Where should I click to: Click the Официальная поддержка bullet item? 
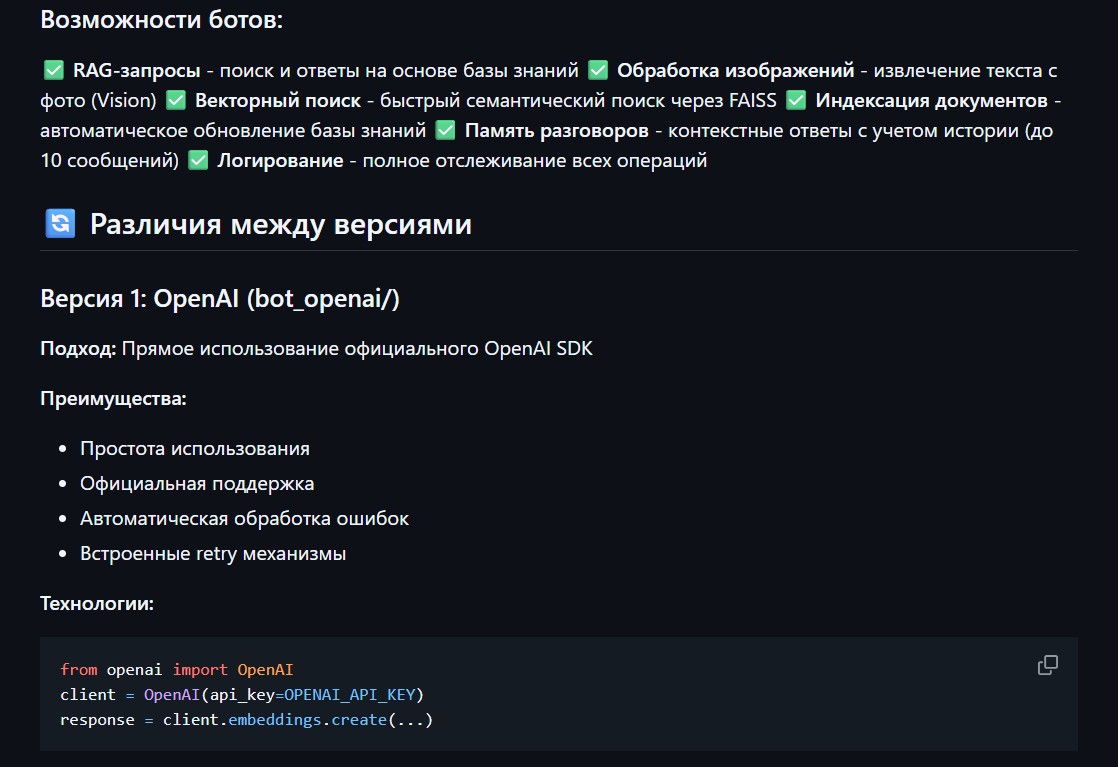[x=197, y=484]
